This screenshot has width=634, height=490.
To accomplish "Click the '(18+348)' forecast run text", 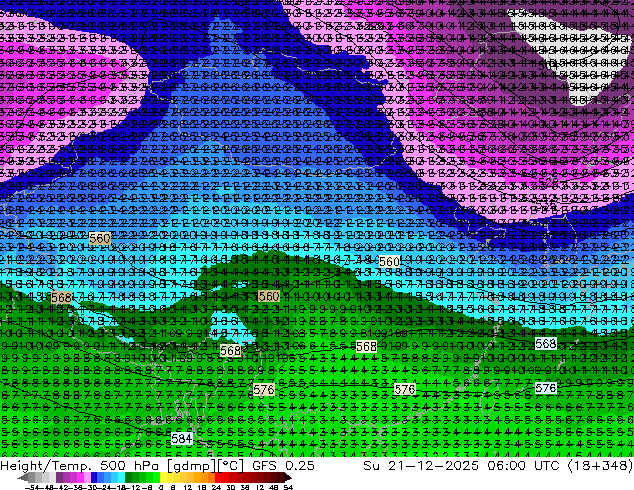I will [x=600, y=466].
